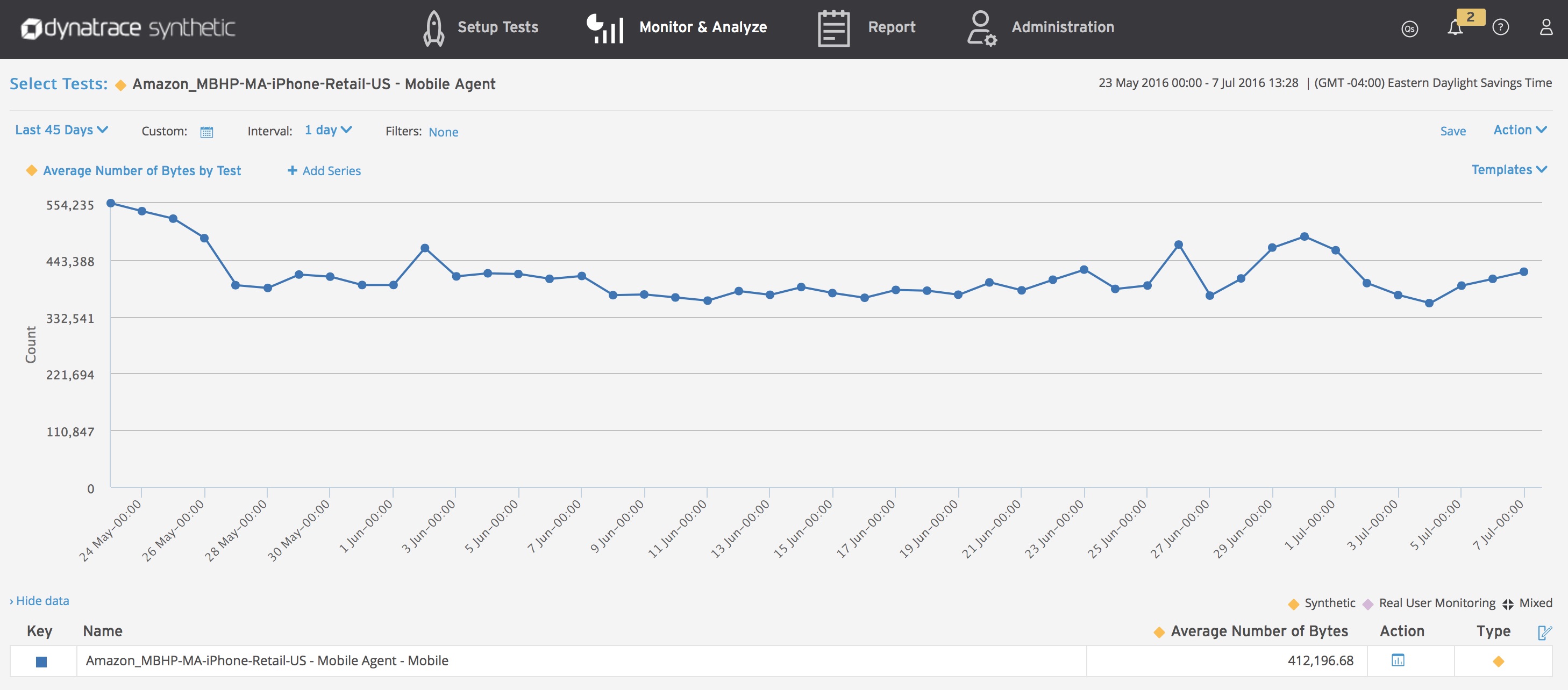Click the Mixed legend icon

tap(1508, 604)
